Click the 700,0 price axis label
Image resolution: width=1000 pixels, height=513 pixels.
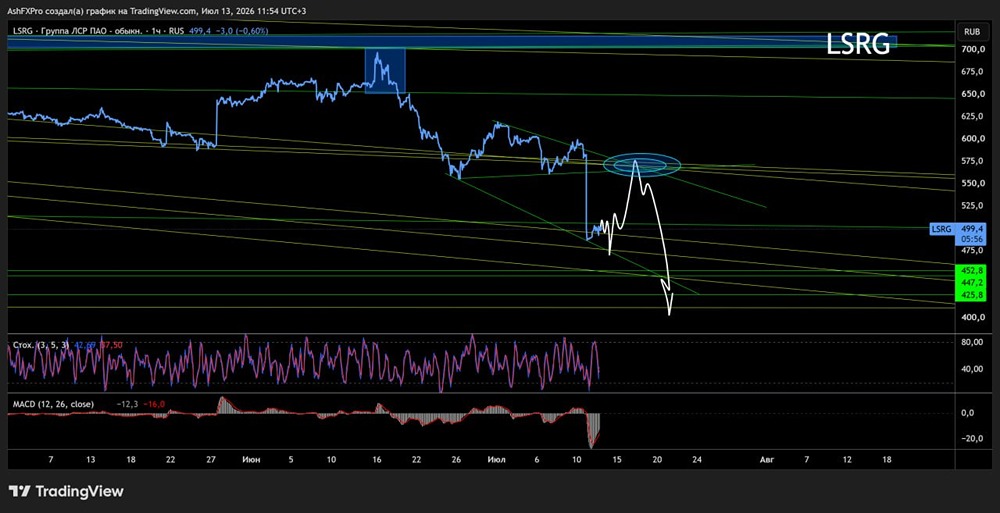tap(973, 49)
